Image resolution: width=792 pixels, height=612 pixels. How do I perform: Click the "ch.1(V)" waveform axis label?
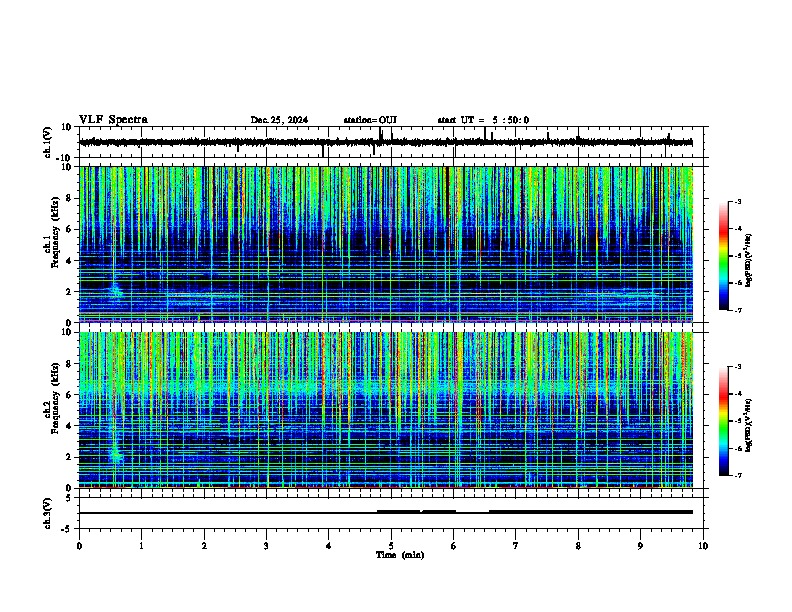tap(48, 142)
